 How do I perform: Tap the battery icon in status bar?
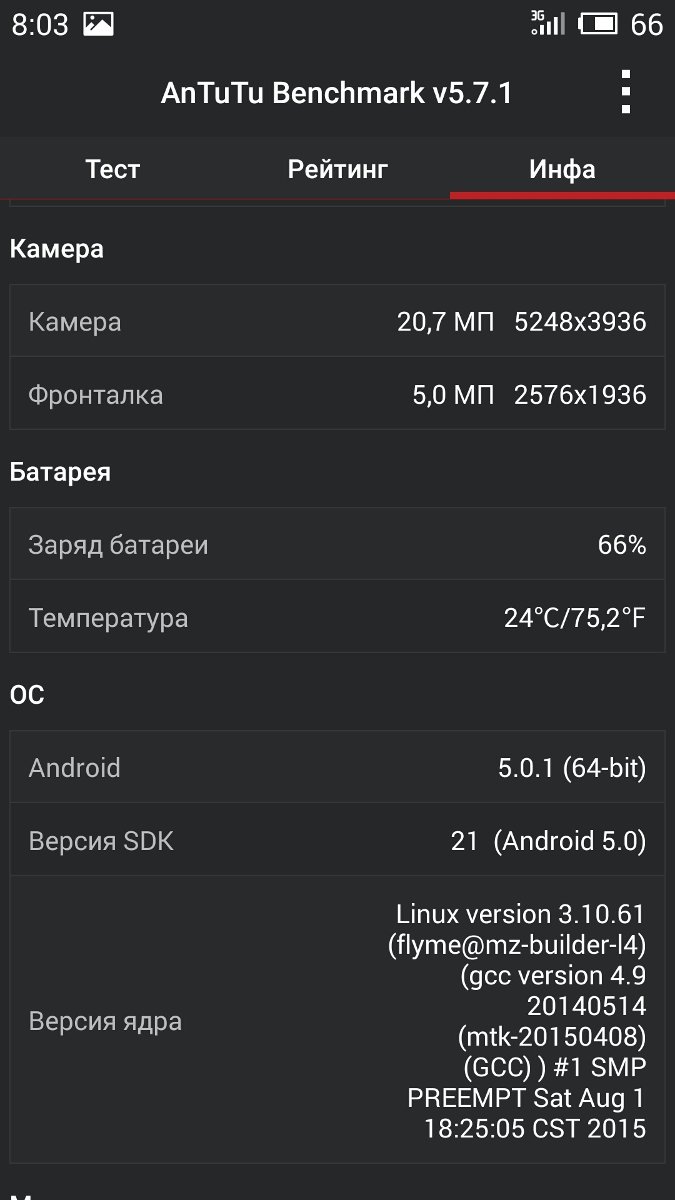coord(598,24)
